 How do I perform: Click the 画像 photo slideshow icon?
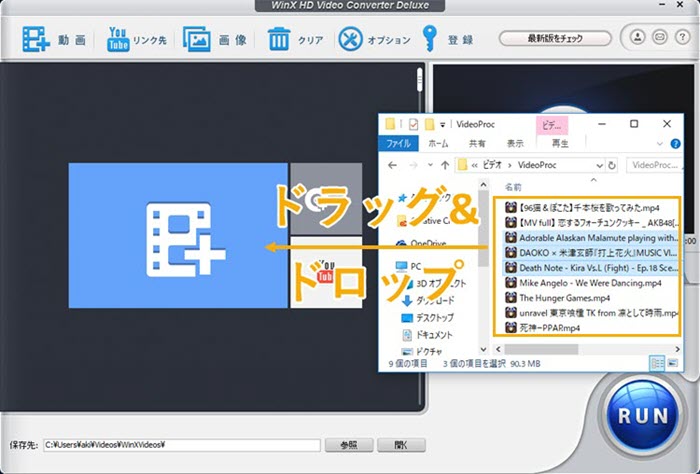coord(197,39)
